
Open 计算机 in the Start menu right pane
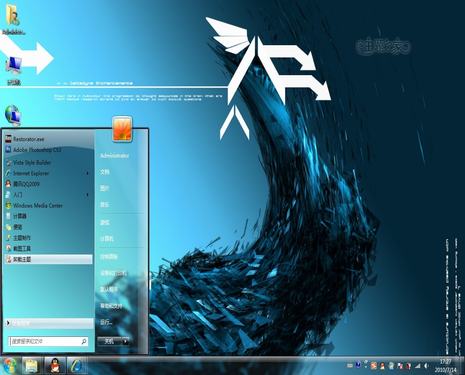[107, 239]
